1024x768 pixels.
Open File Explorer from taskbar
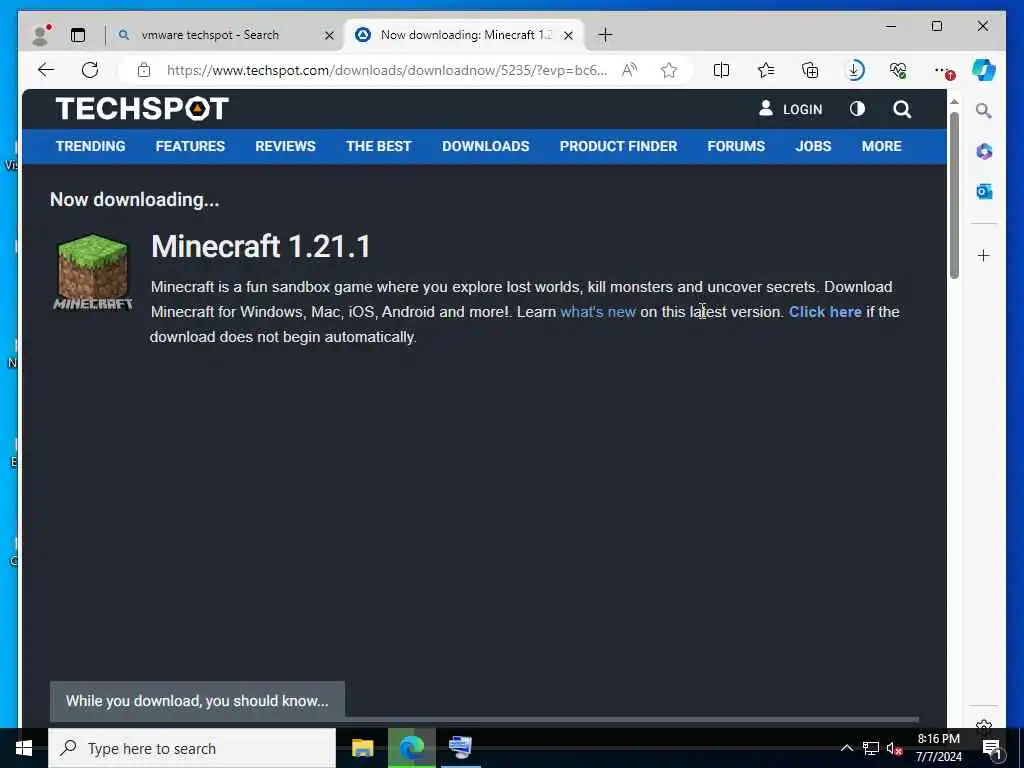click(362, 748)
